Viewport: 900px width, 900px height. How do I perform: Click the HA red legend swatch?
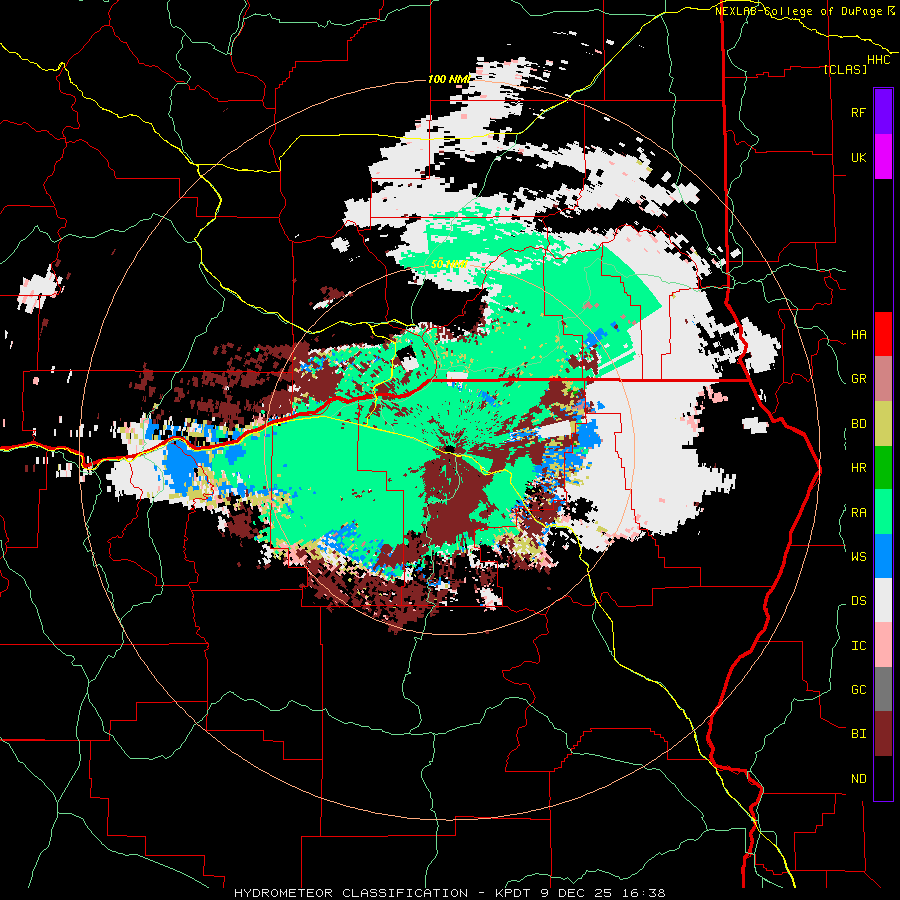(883, 334)
